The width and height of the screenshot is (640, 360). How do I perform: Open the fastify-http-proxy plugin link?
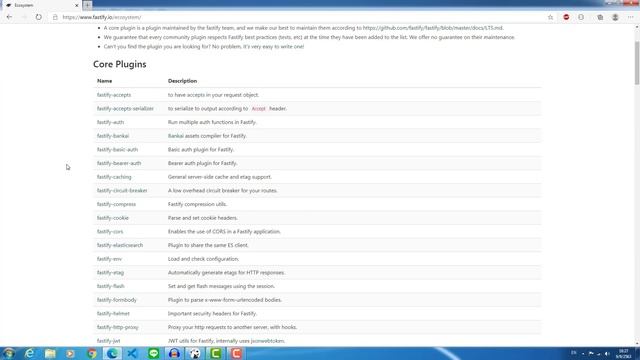coord(118,327)
